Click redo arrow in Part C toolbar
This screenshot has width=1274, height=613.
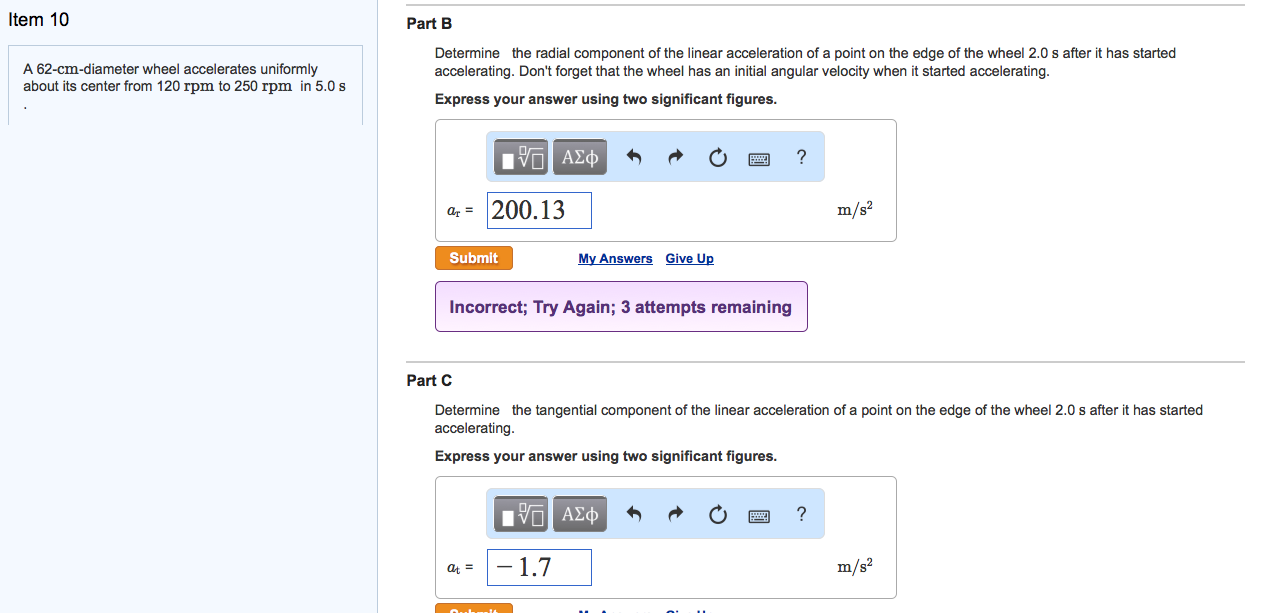pos(675,514)
